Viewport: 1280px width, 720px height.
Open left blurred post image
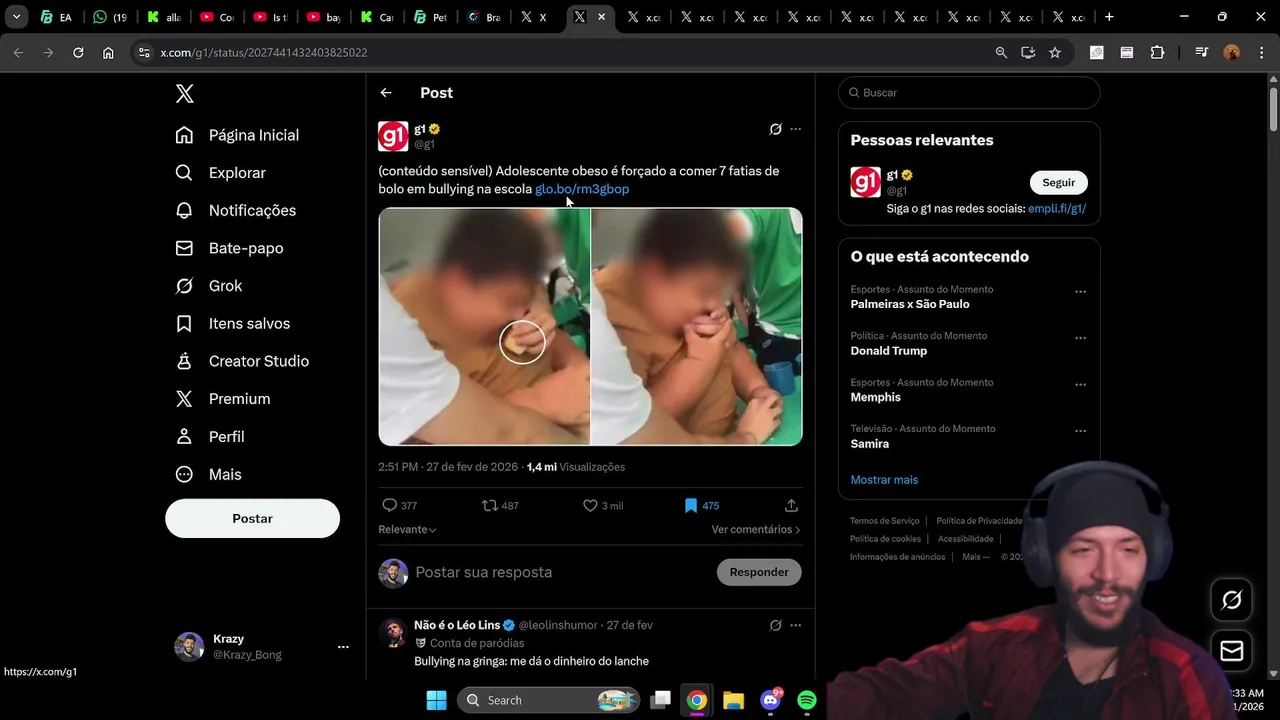(484, 326)
